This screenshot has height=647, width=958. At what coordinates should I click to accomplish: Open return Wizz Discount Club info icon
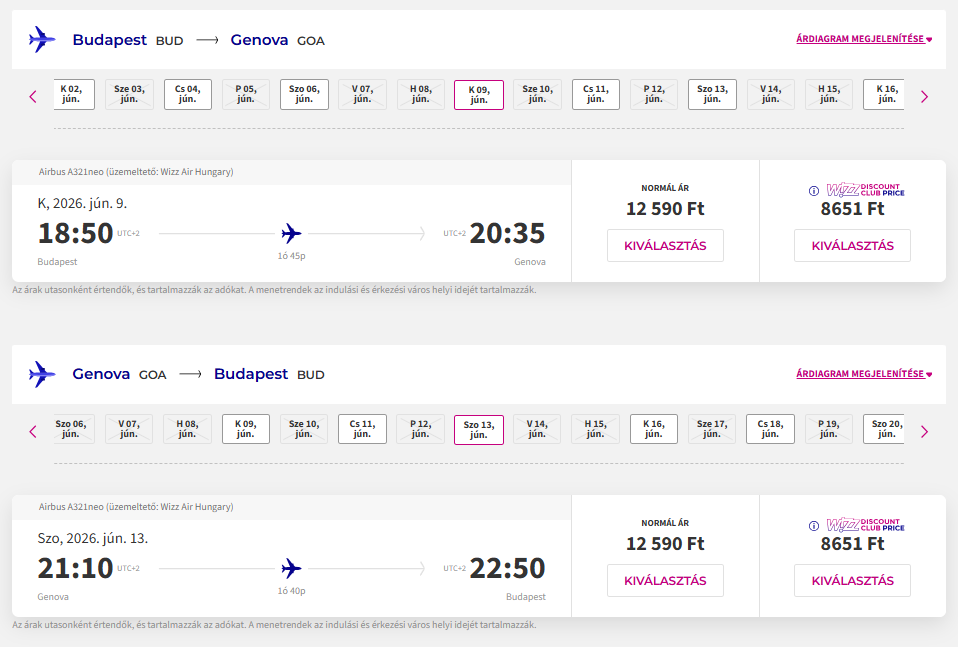click(813, 525)
